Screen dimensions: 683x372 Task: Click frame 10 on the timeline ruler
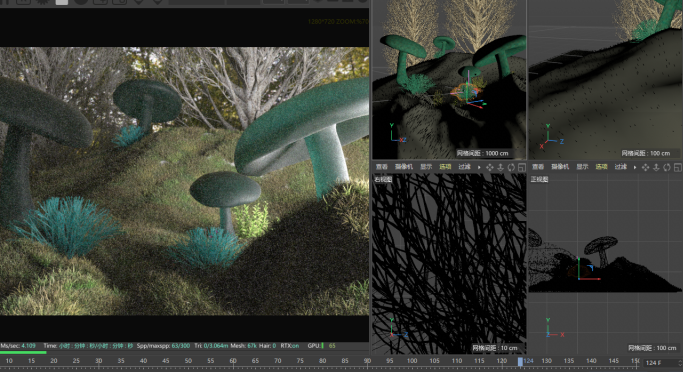9,361
